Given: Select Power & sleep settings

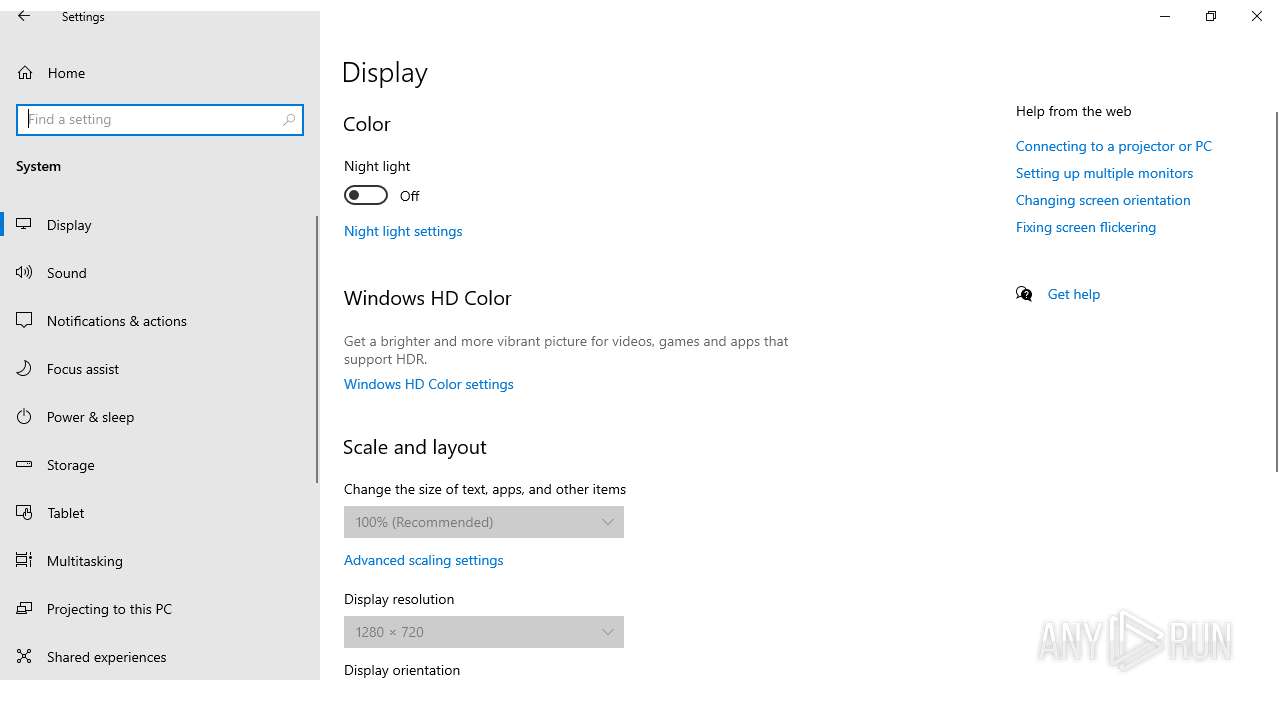Looking at the screenshot, I should point(160,417).
